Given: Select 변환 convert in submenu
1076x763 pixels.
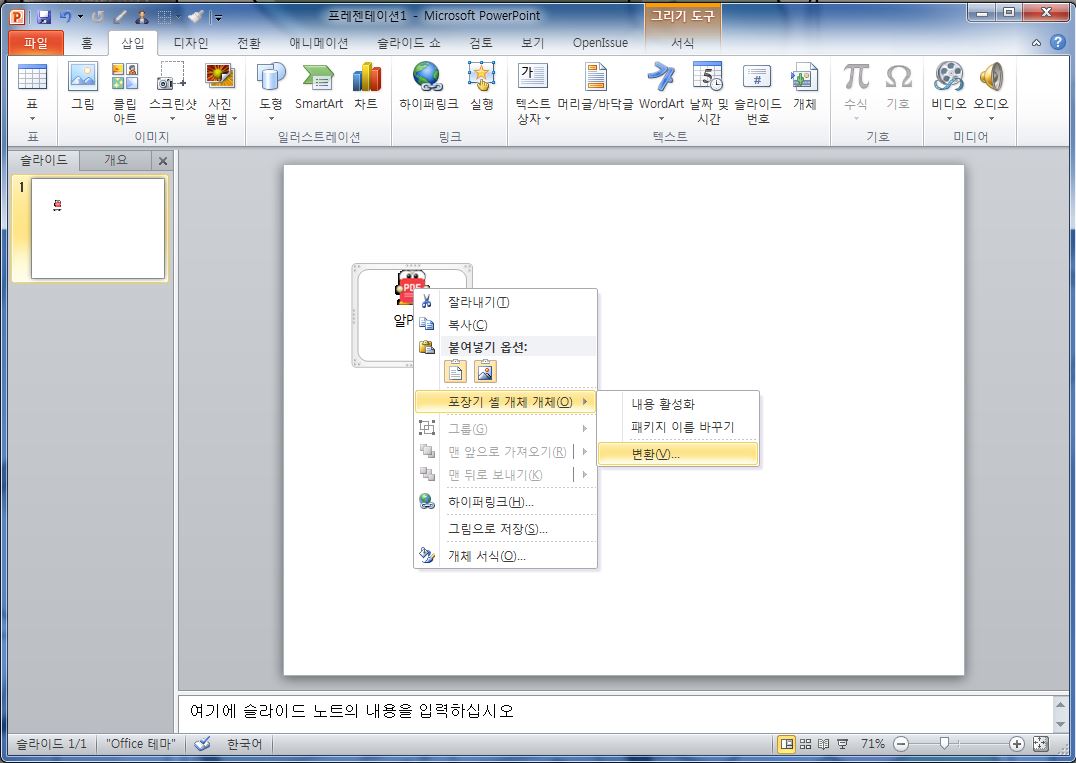Looking at the screenshot, I should 678,454.
